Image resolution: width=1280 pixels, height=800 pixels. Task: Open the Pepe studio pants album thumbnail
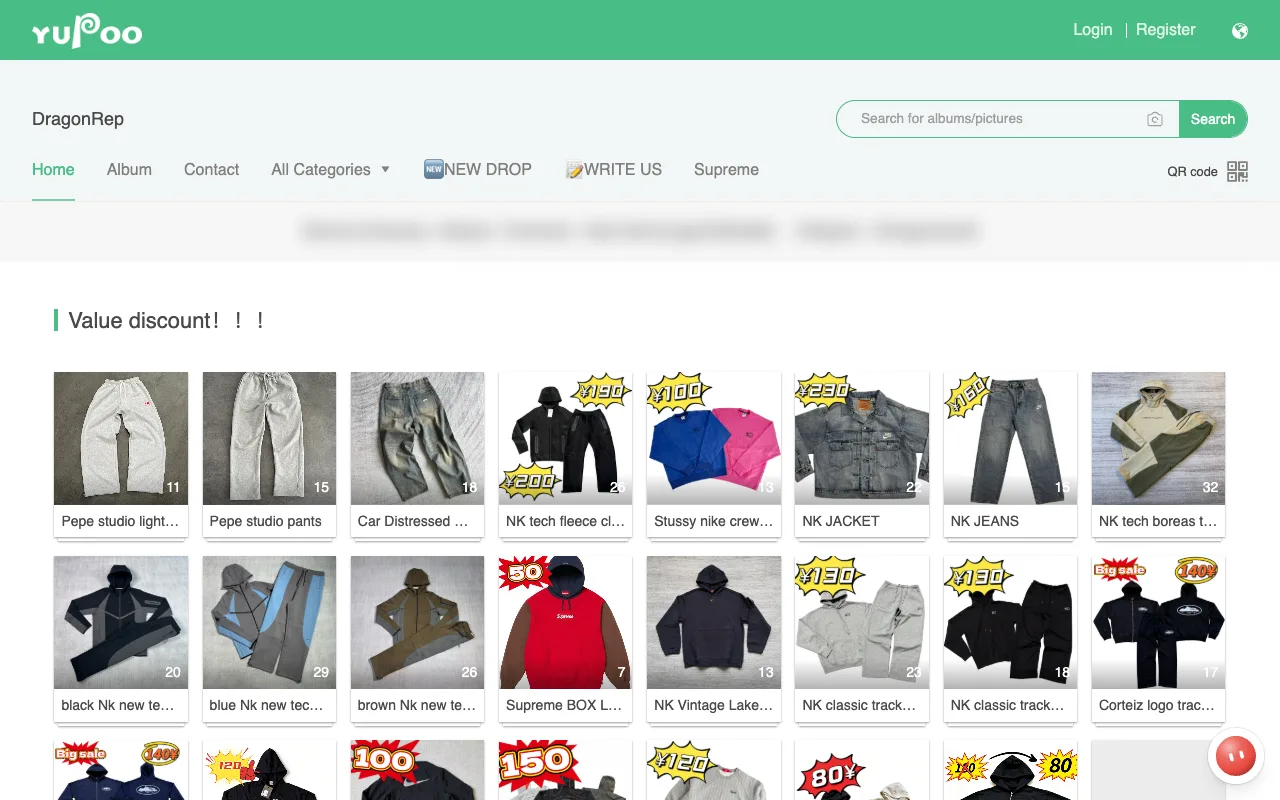click(x=269, y=438)
